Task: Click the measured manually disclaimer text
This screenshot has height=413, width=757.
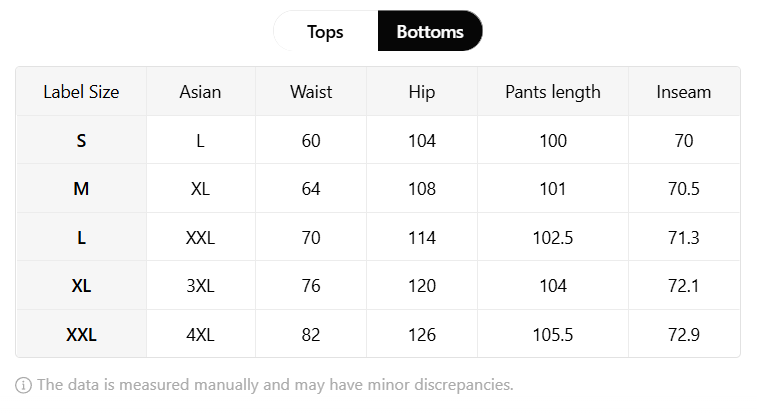Action: (275, 385)
